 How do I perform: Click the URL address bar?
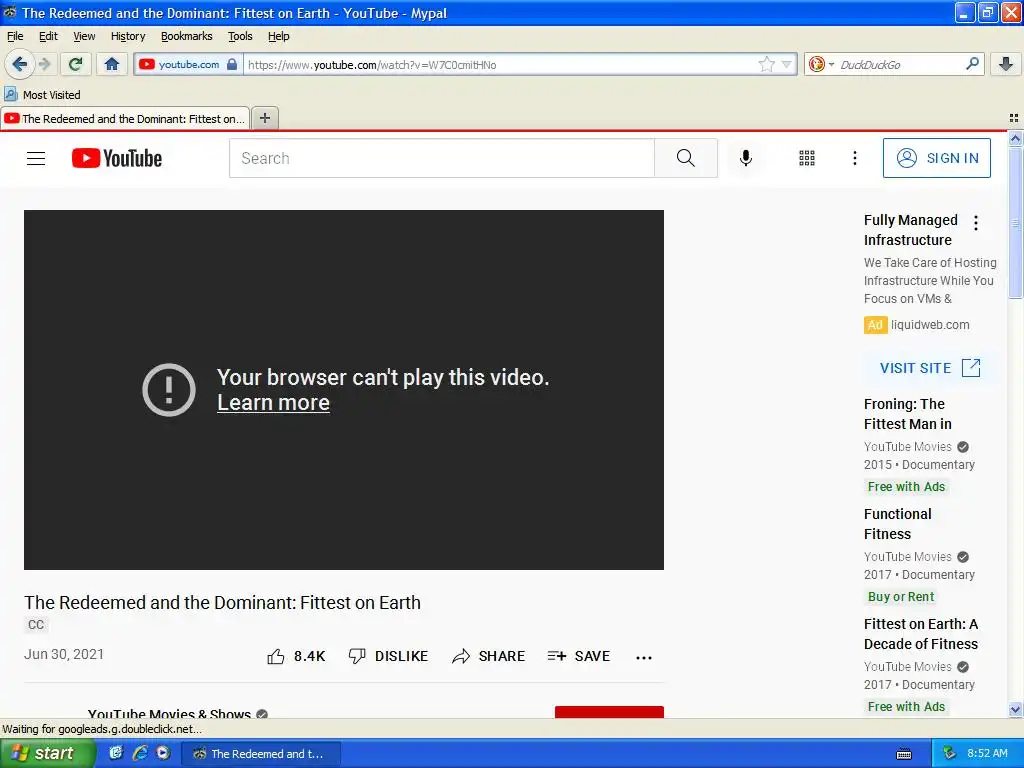tap(500, 64)
